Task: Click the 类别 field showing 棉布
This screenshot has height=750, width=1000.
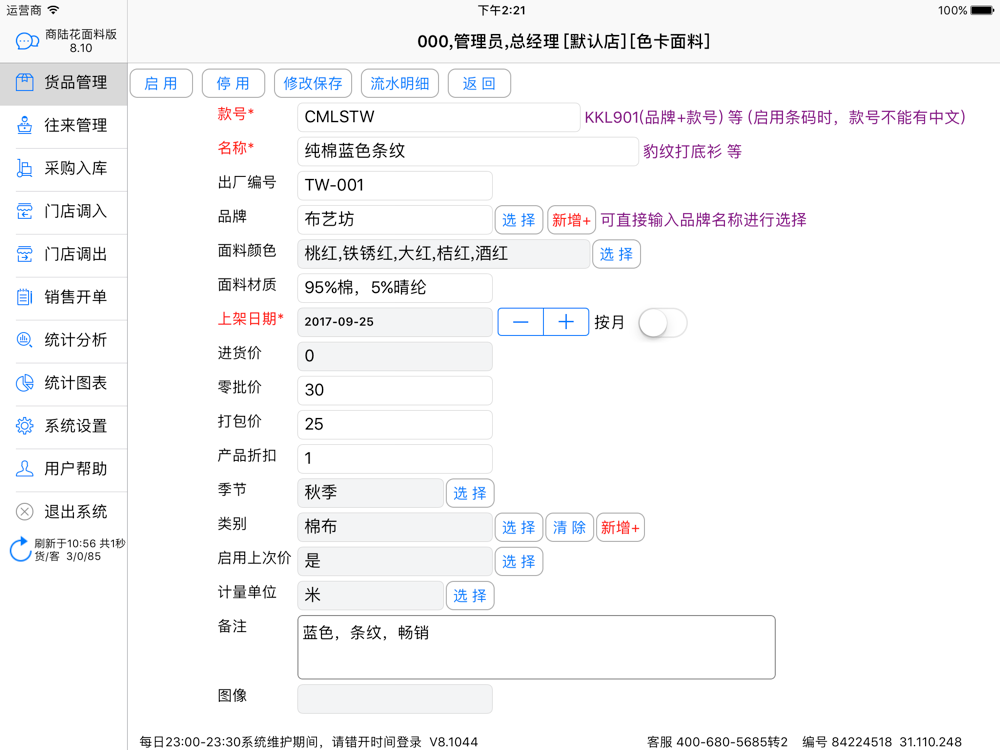Action: pos(395,527)
